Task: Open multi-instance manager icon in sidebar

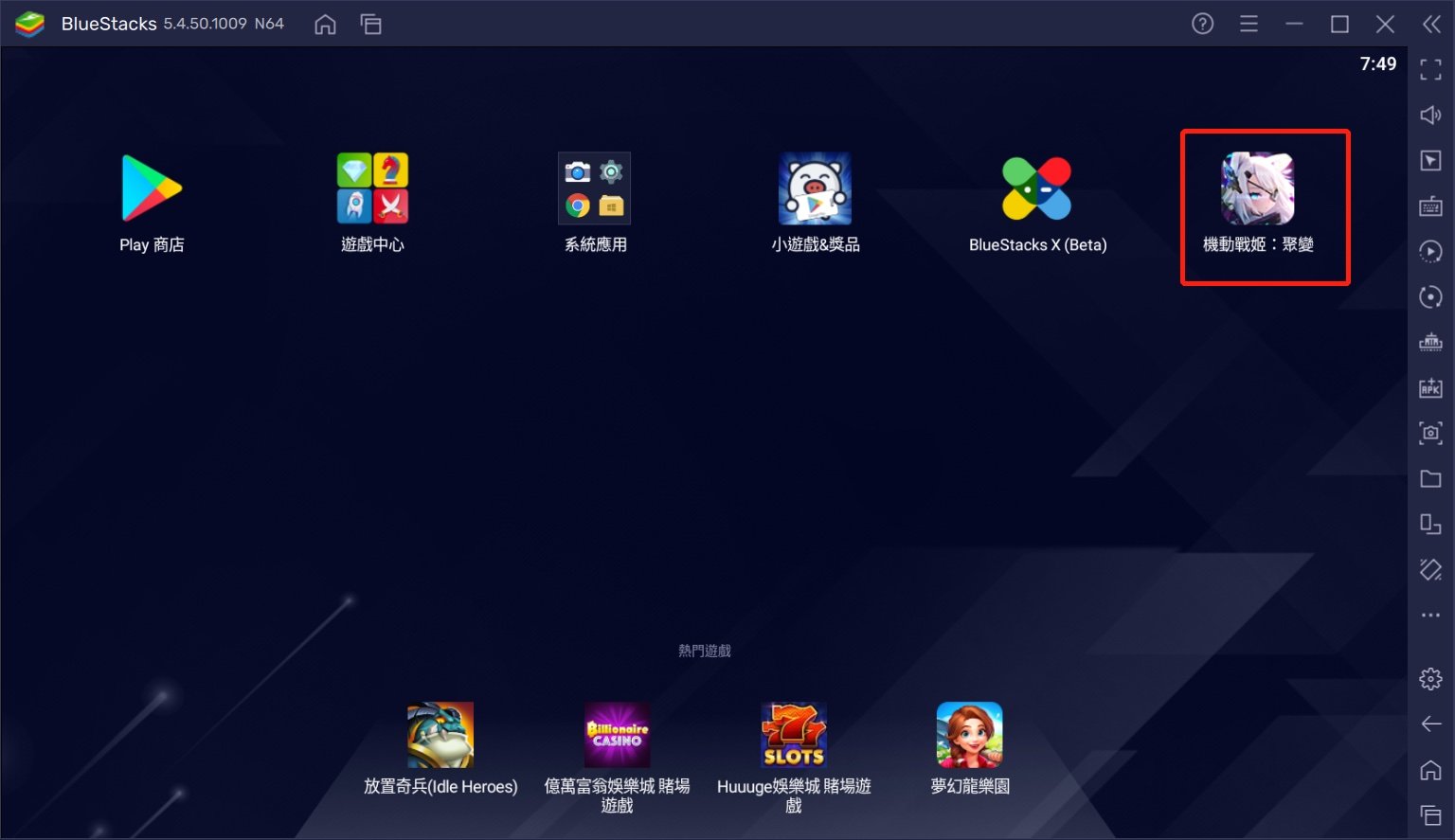Action: 1431,524
